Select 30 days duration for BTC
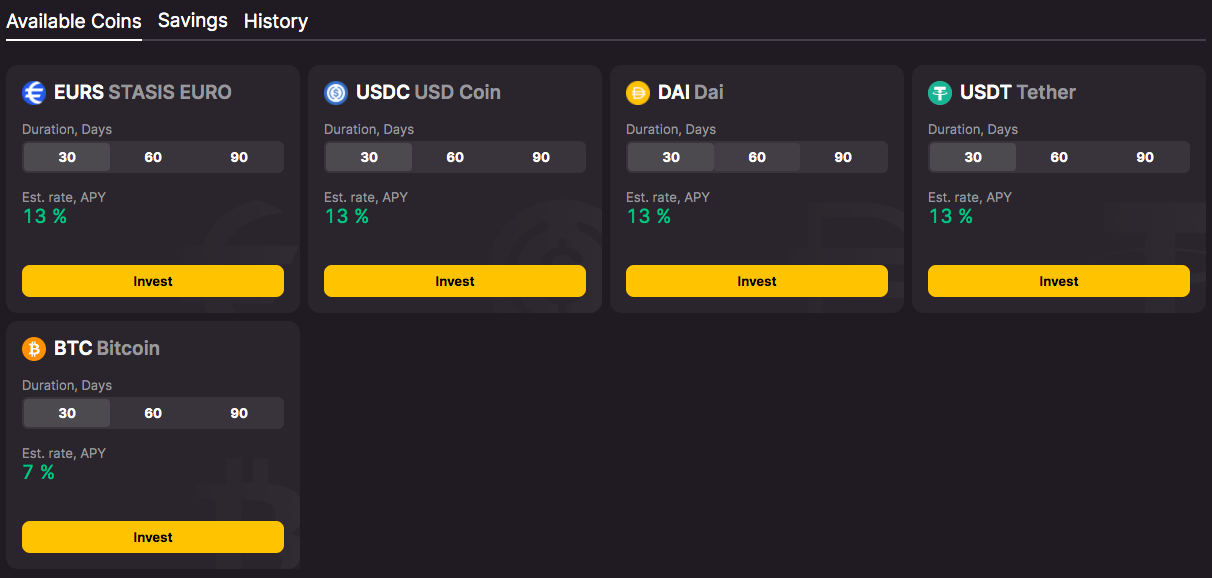The image size is (1212, 578). pyautogui.click(x=67, y=413)
